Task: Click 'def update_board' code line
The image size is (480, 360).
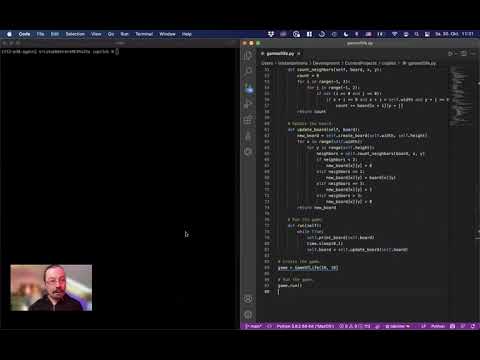Action: pos(324,130)
